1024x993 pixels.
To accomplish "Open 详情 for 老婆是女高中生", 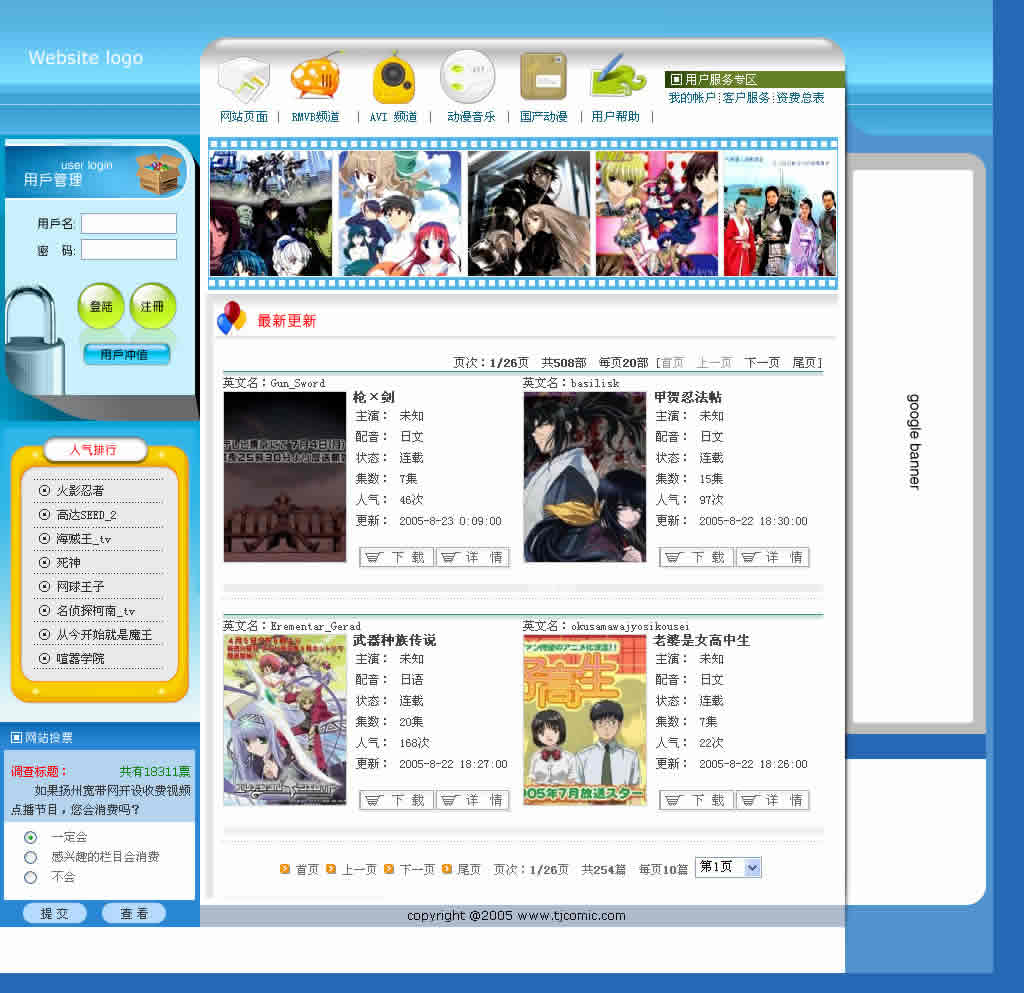I will click(772, 800).
